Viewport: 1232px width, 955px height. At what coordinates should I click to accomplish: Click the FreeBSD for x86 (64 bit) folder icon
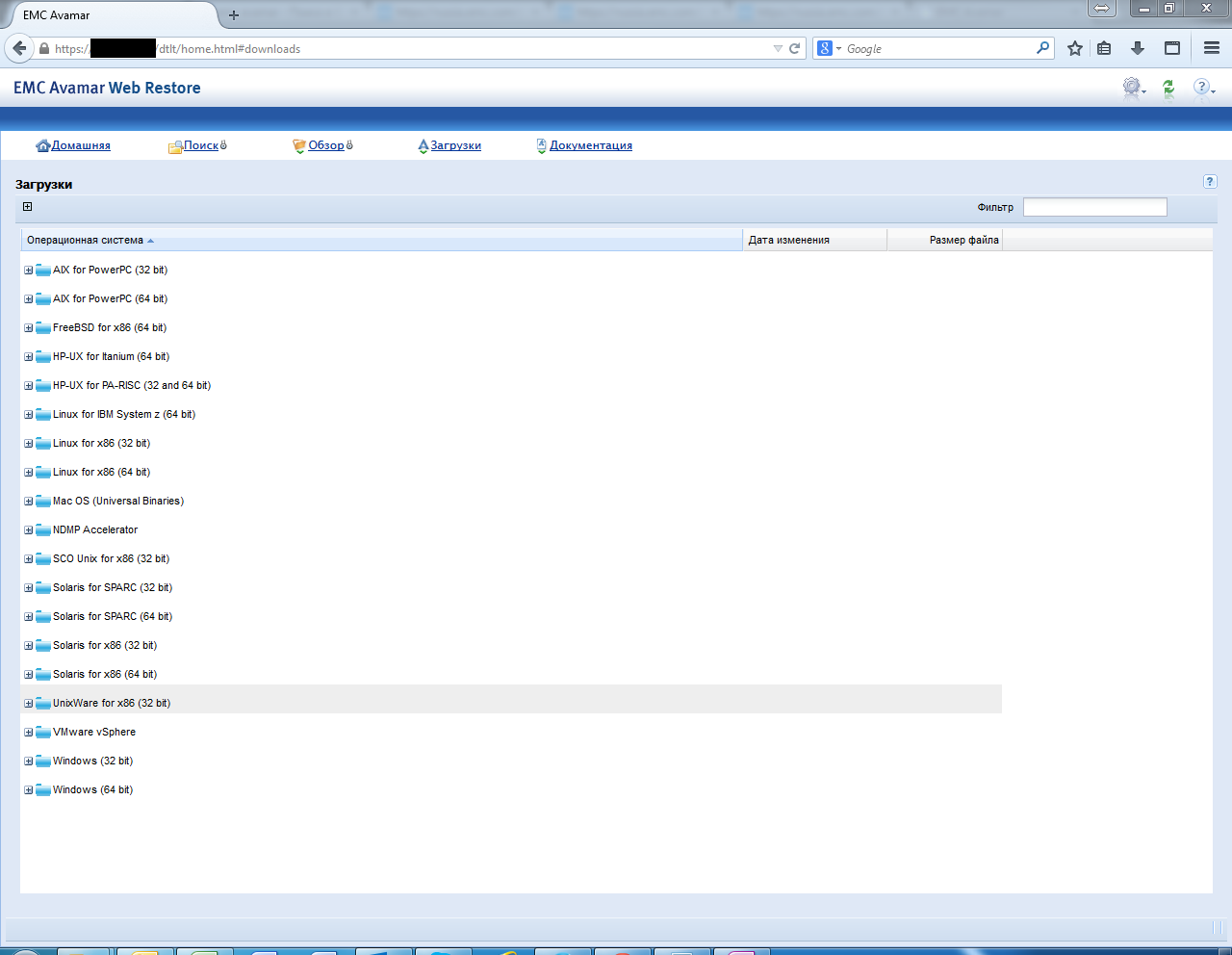coord(43,328)
